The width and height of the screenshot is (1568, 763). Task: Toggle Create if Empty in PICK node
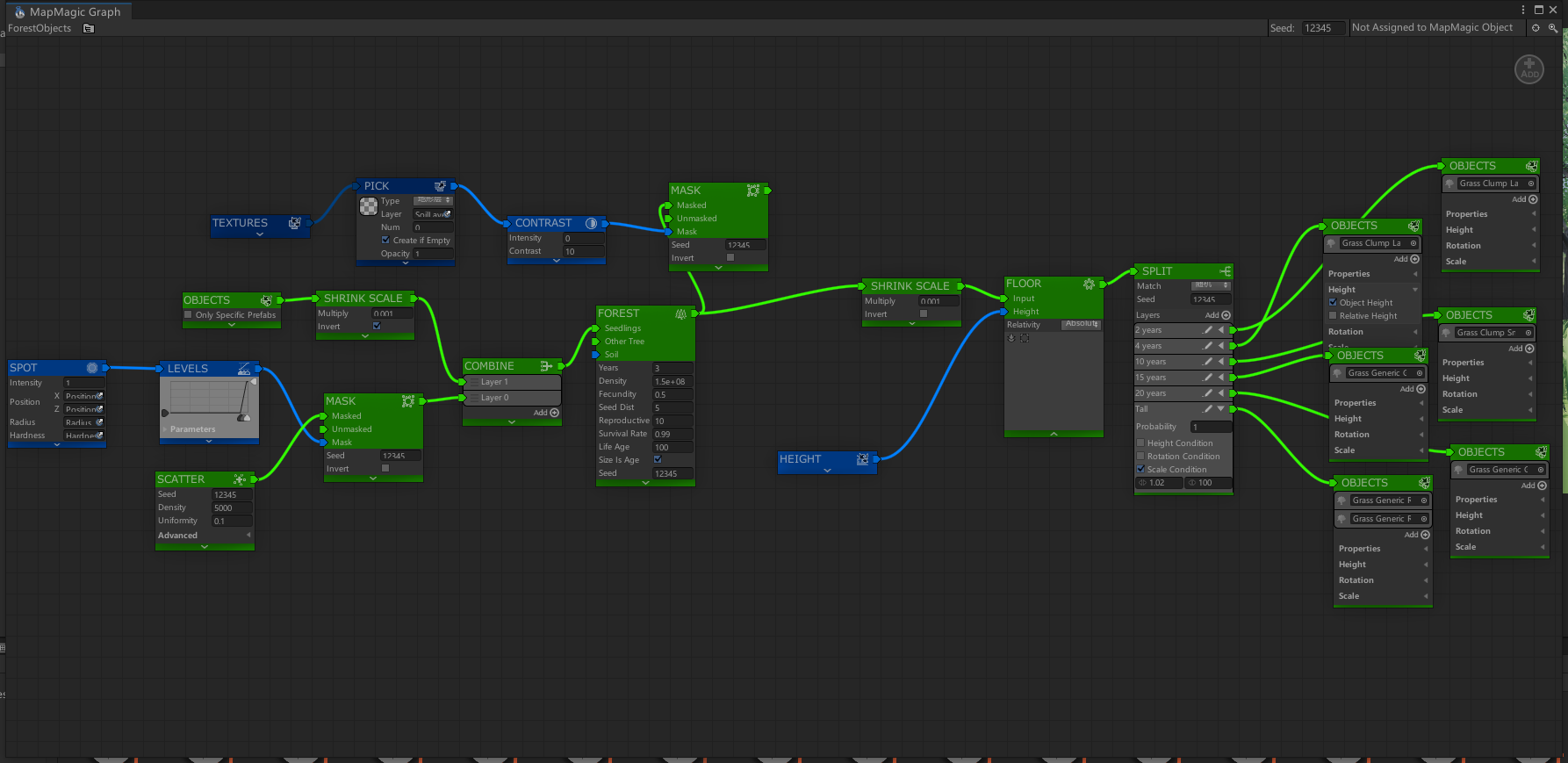[385, 240]
